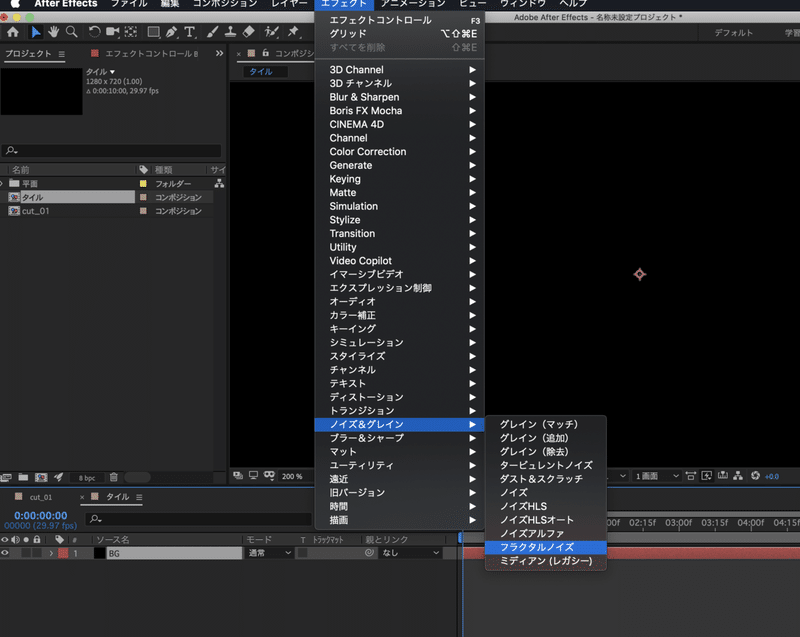Open blend mode dropdown showing 通常
This screenshot has width=800, height=637.
[269, 553]
